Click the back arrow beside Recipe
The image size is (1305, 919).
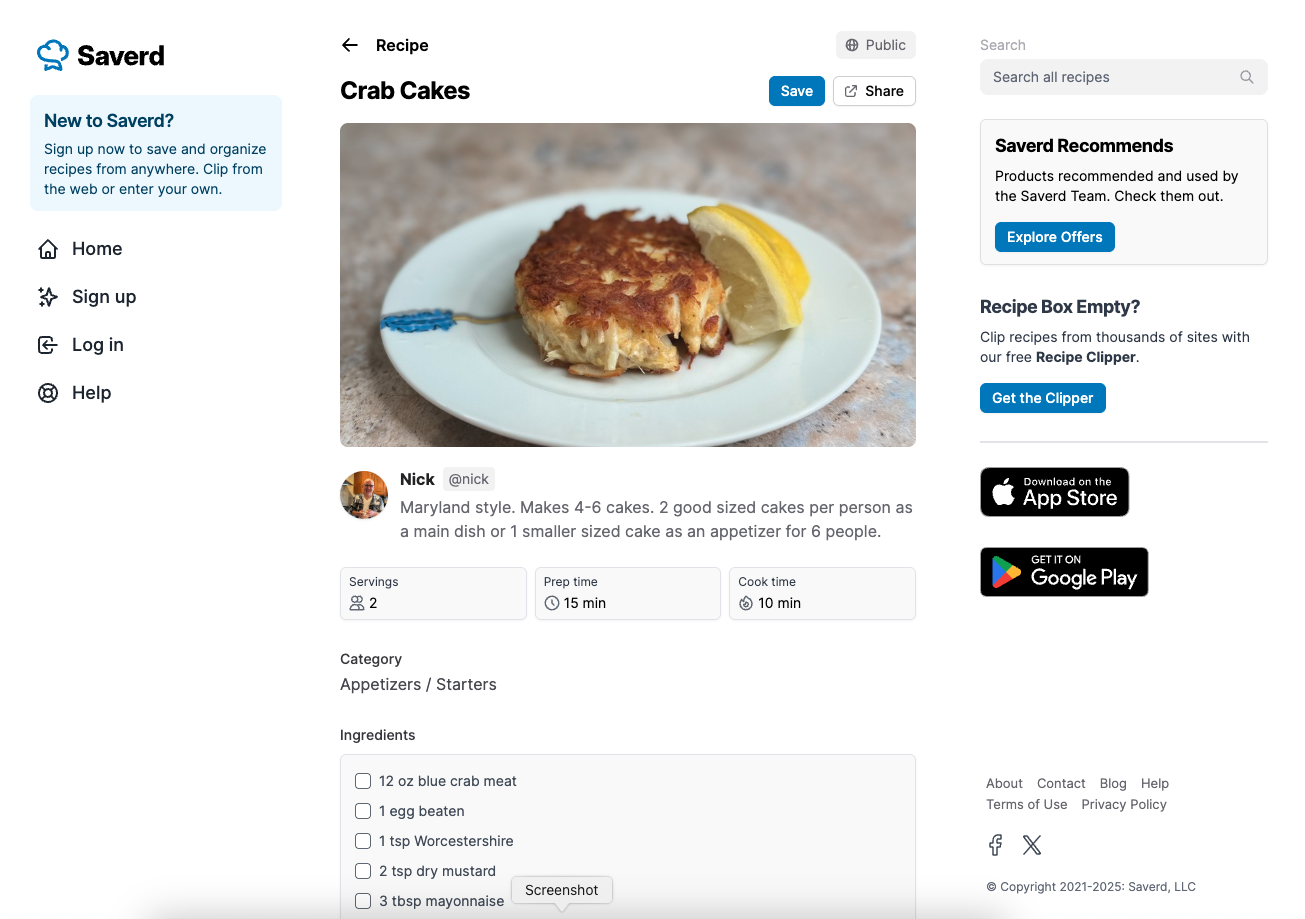click(x=349, y=45)
